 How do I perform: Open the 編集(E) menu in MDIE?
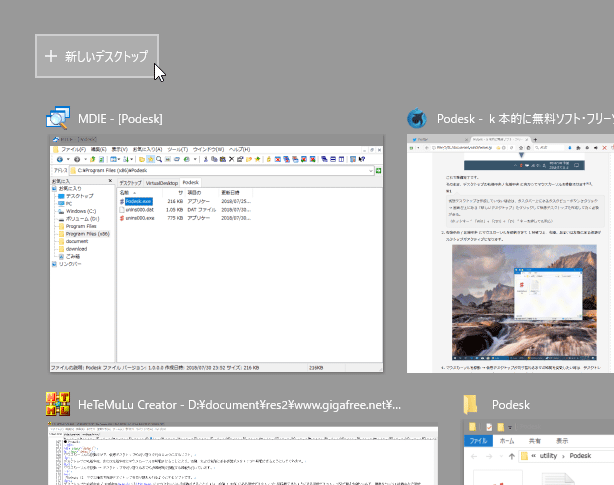pyautogui.click(x=98, y=150)
